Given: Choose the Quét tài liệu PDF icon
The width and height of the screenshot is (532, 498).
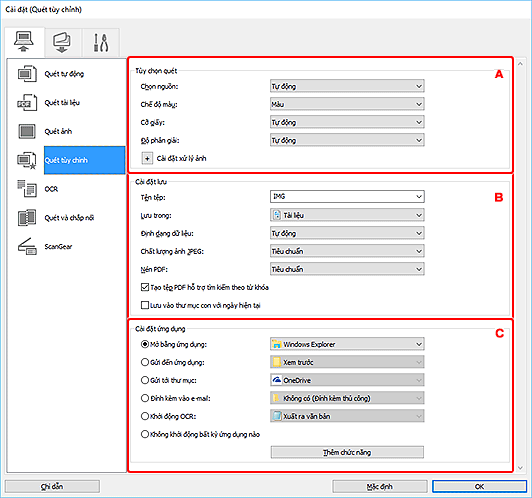Looking at the screenshot, I should [26, 102].
